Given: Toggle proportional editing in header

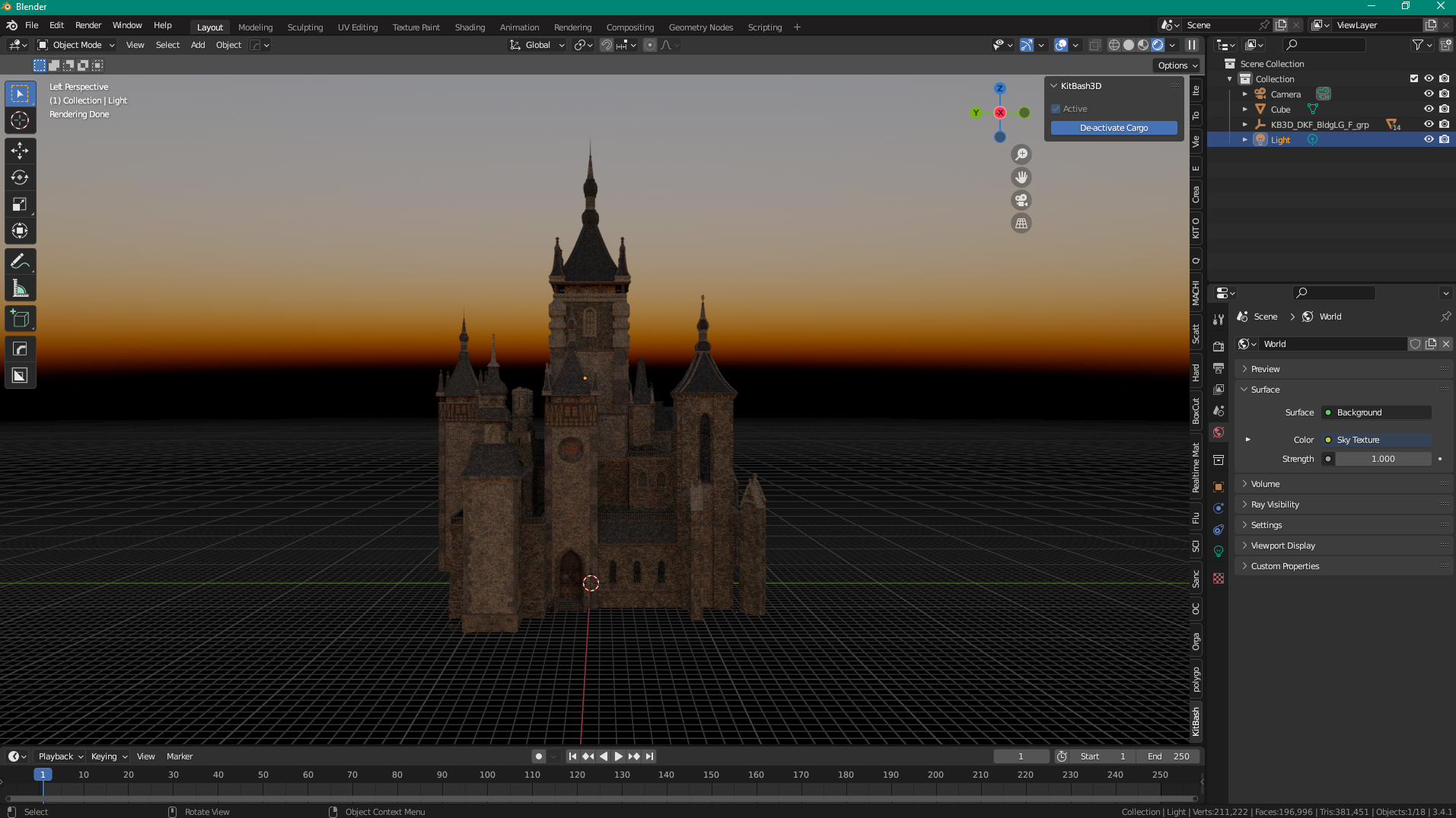Looking at the screenshot, I should pyautogui.click(x=649, y=45).
